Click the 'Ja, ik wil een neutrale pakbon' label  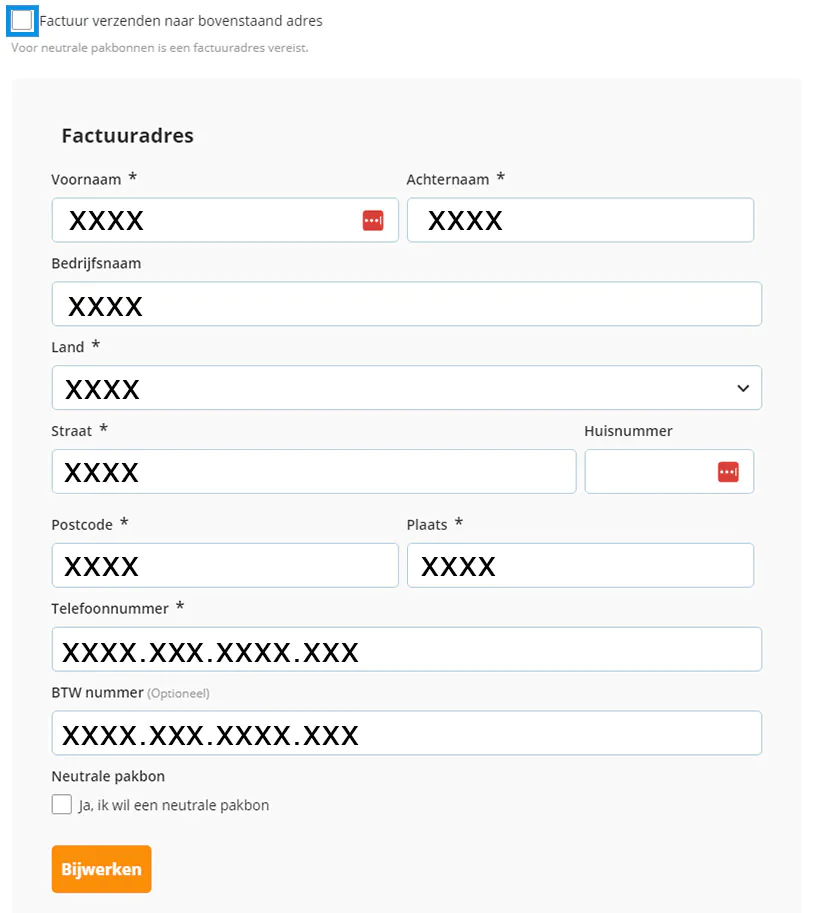(x=174, y=805)
